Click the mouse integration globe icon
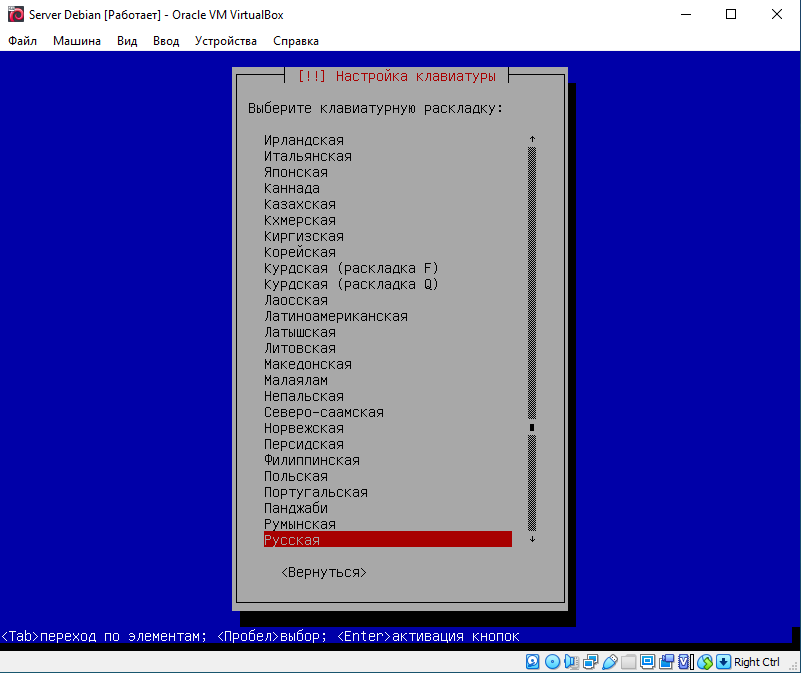Image resolution: width=801 pixels, height=673 pixels. pyautogui.click(x=705, y=662)
